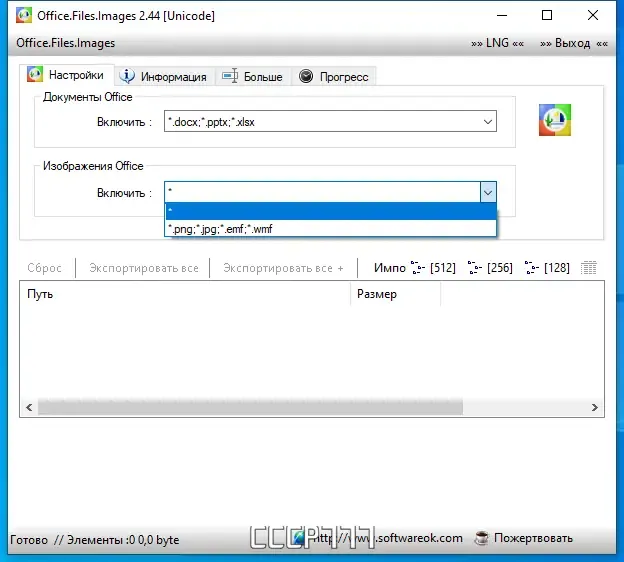Click the coffee cup donate icon
The width and height of the screenshot is (624, 562).
click(x=482, y=538)
